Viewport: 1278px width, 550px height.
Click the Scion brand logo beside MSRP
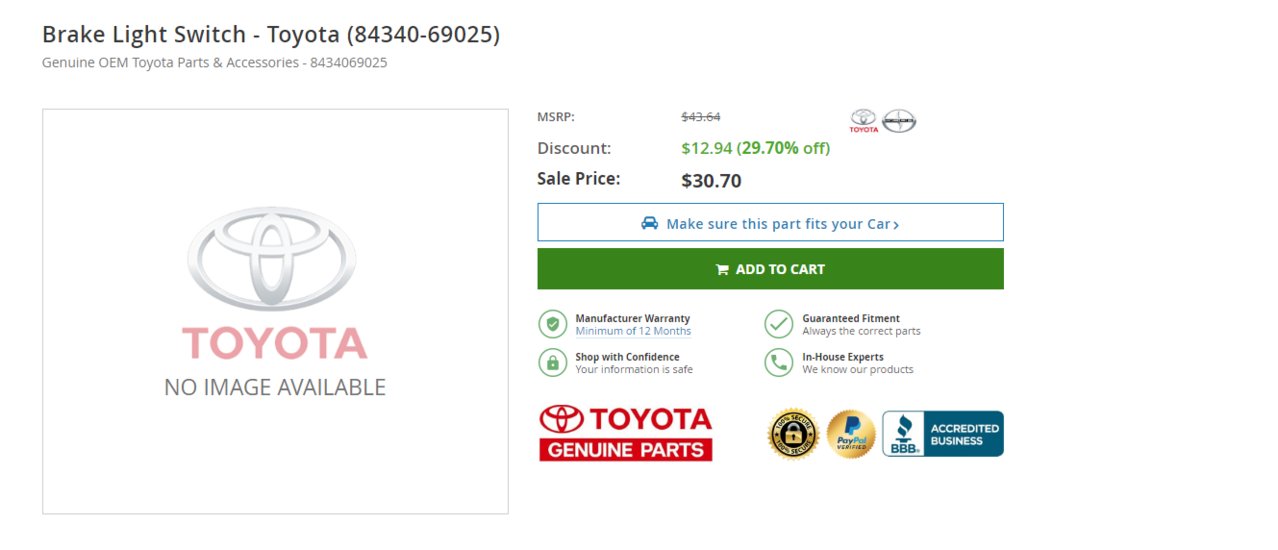click(899, 121)
